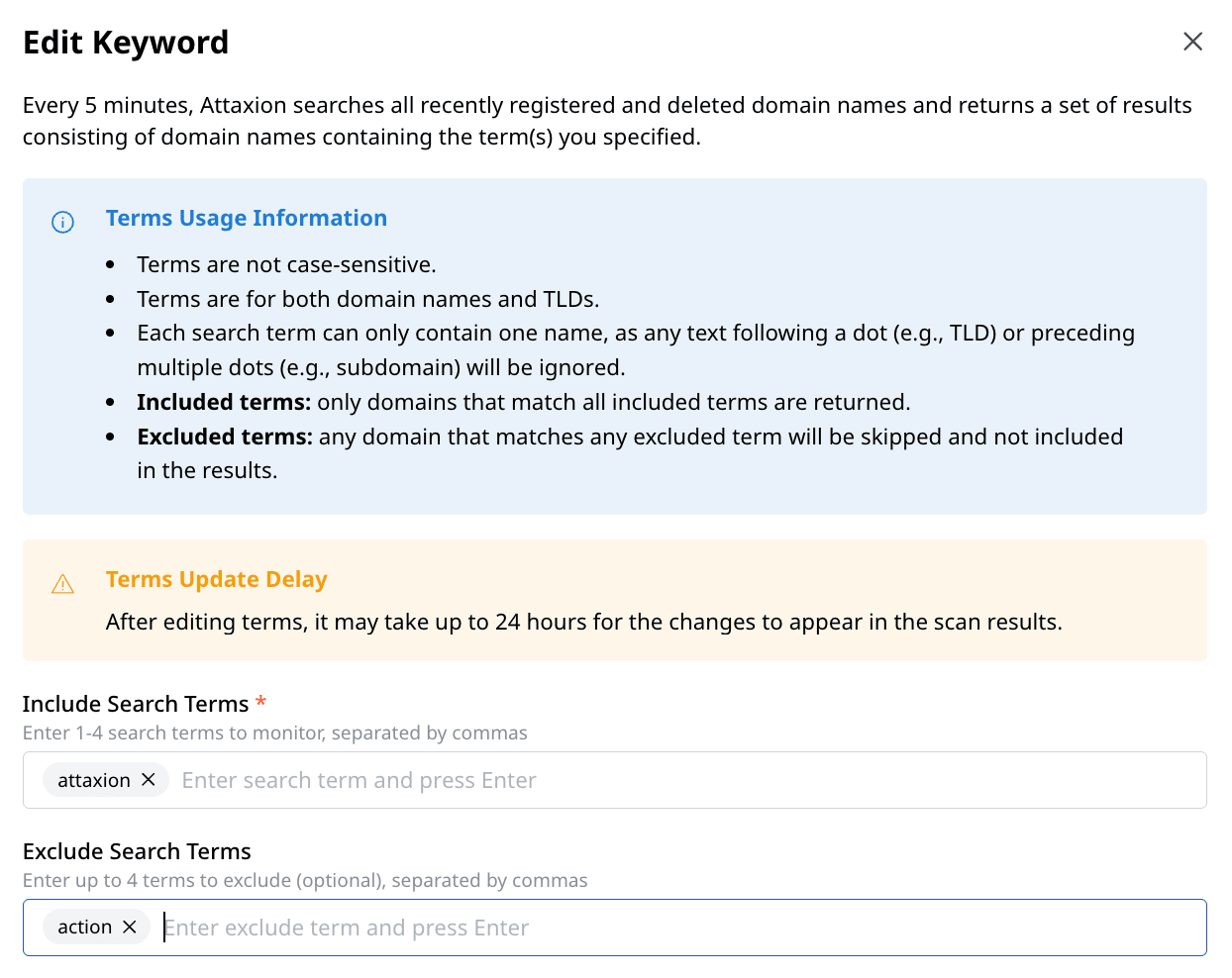Click the Terms Usage Information panel
The height and width of the screenshot is (978, 1232).
[x=614, y=346]
